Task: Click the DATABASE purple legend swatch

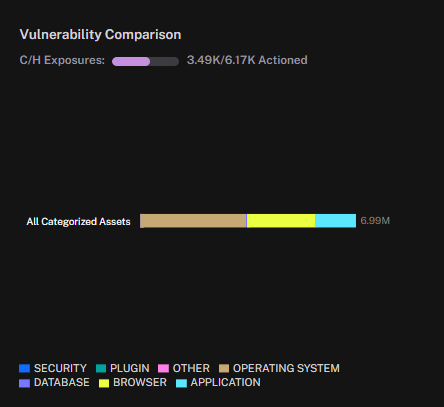Action: point(25,383)
